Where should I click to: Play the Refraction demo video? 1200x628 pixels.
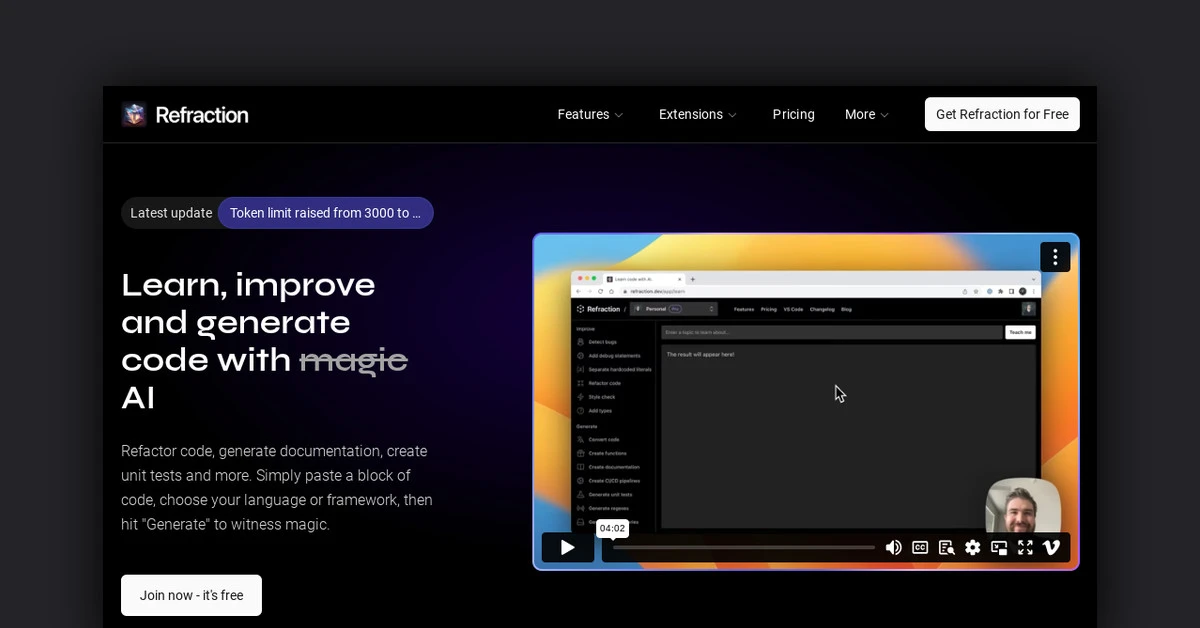567,547
